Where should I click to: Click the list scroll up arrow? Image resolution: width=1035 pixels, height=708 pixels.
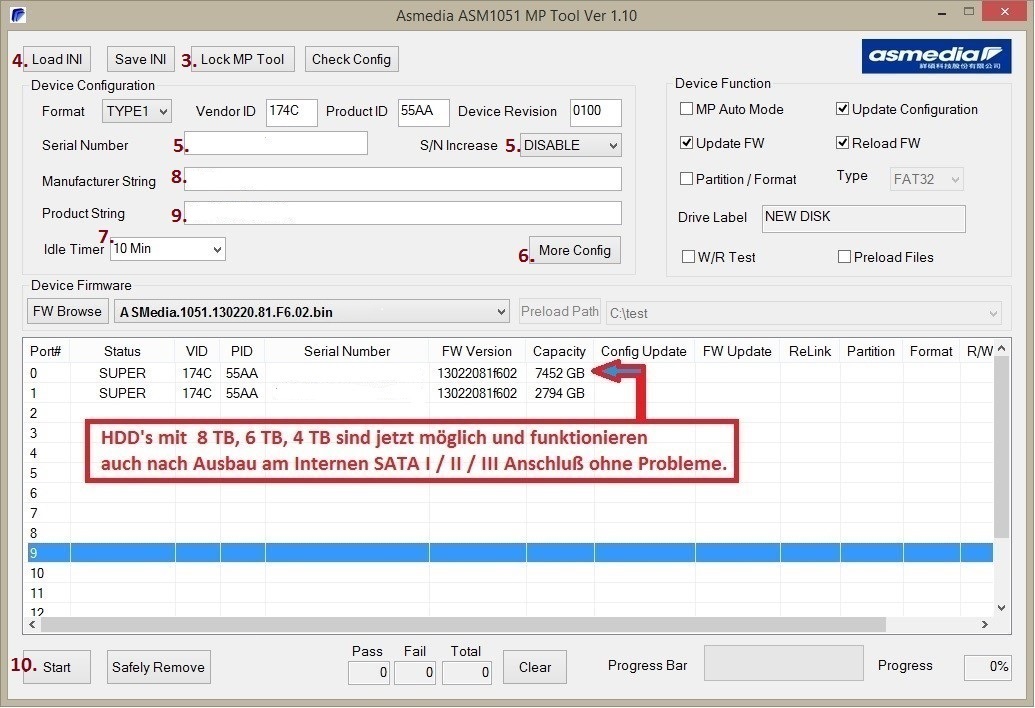[1001, 348]
